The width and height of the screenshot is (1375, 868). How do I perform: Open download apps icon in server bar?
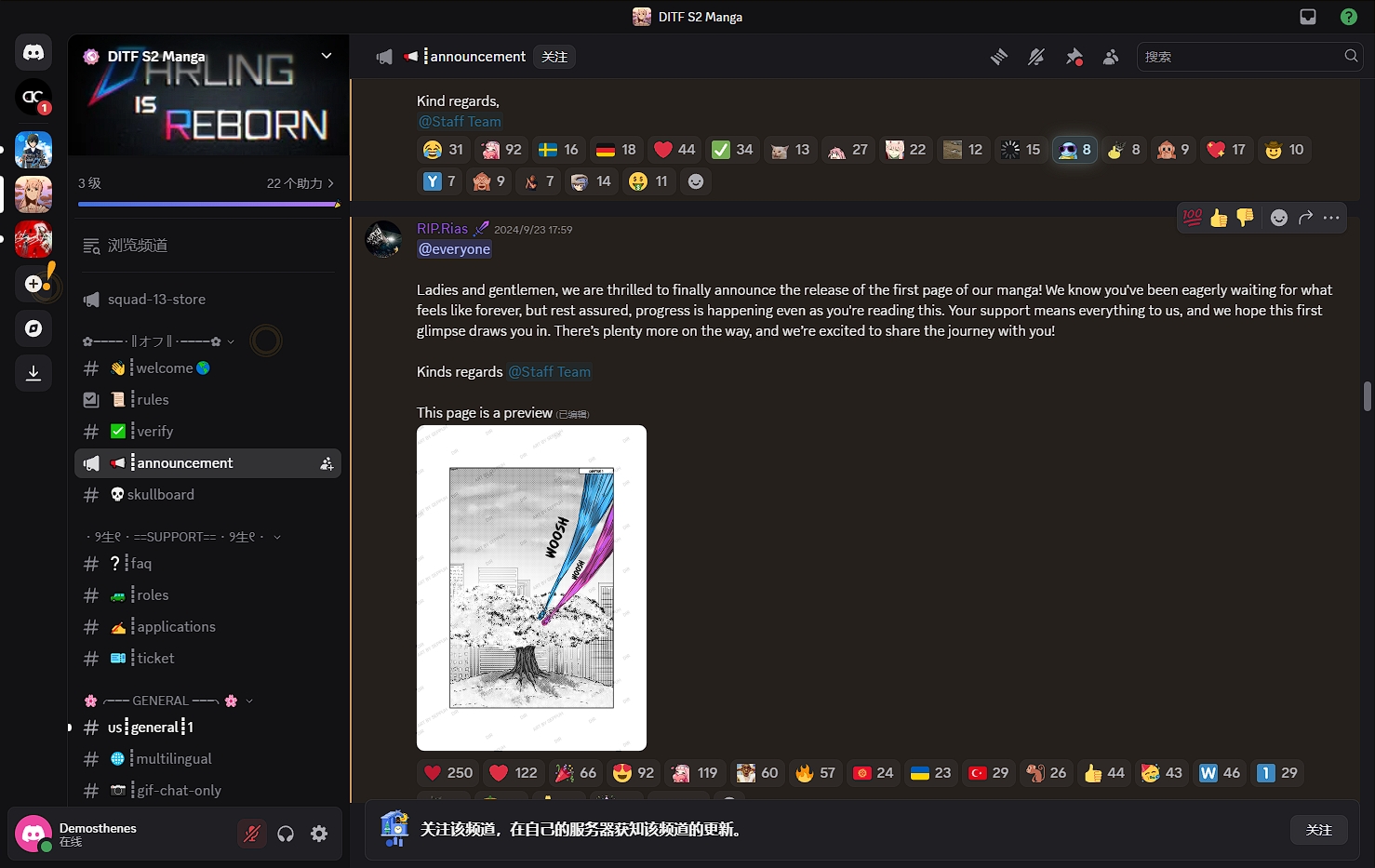[x=33, y=373]
